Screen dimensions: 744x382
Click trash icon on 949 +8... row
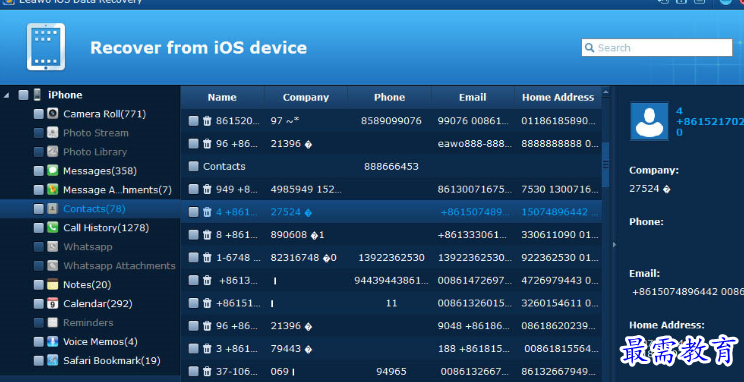click(x=207, y=189)
